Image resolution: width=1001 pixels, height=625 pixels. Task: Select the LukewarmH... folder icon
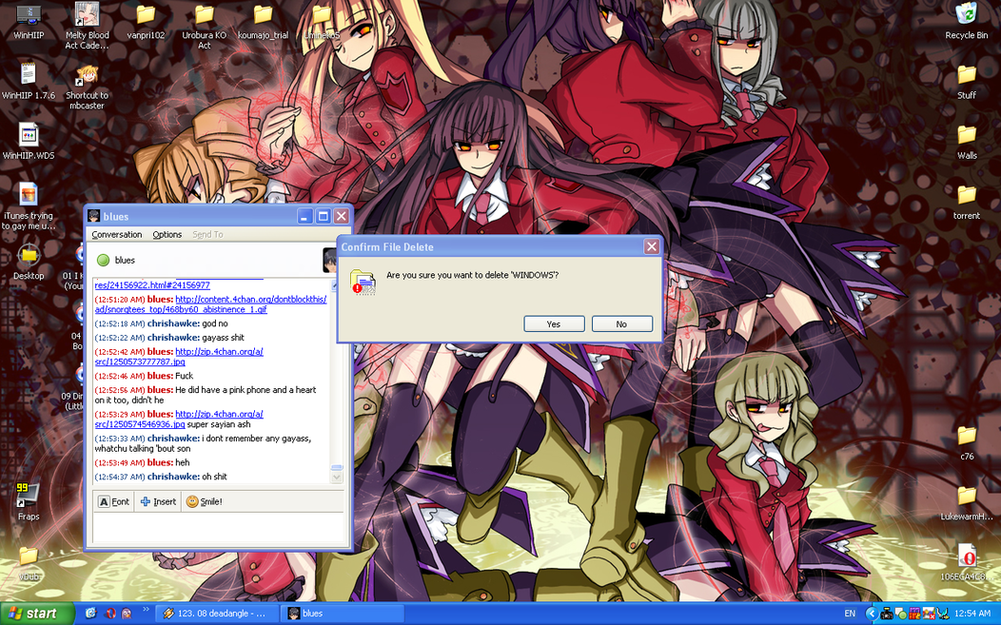967,502
